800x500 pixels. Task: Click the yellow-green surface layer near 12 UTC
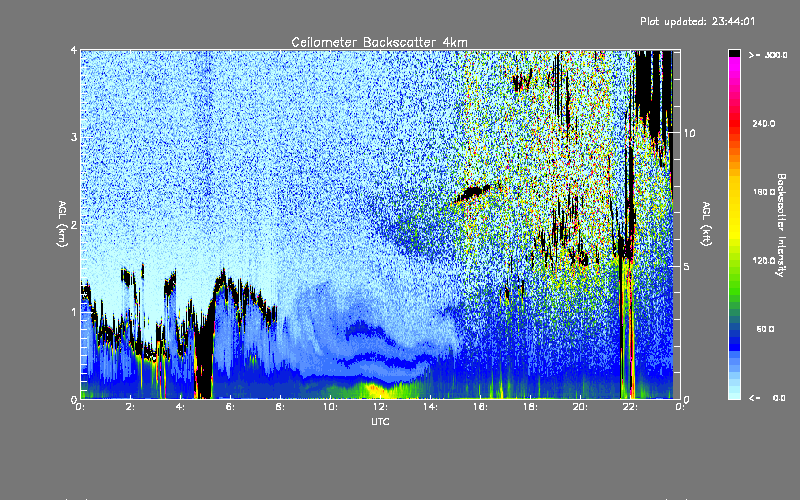pos(378,390)
